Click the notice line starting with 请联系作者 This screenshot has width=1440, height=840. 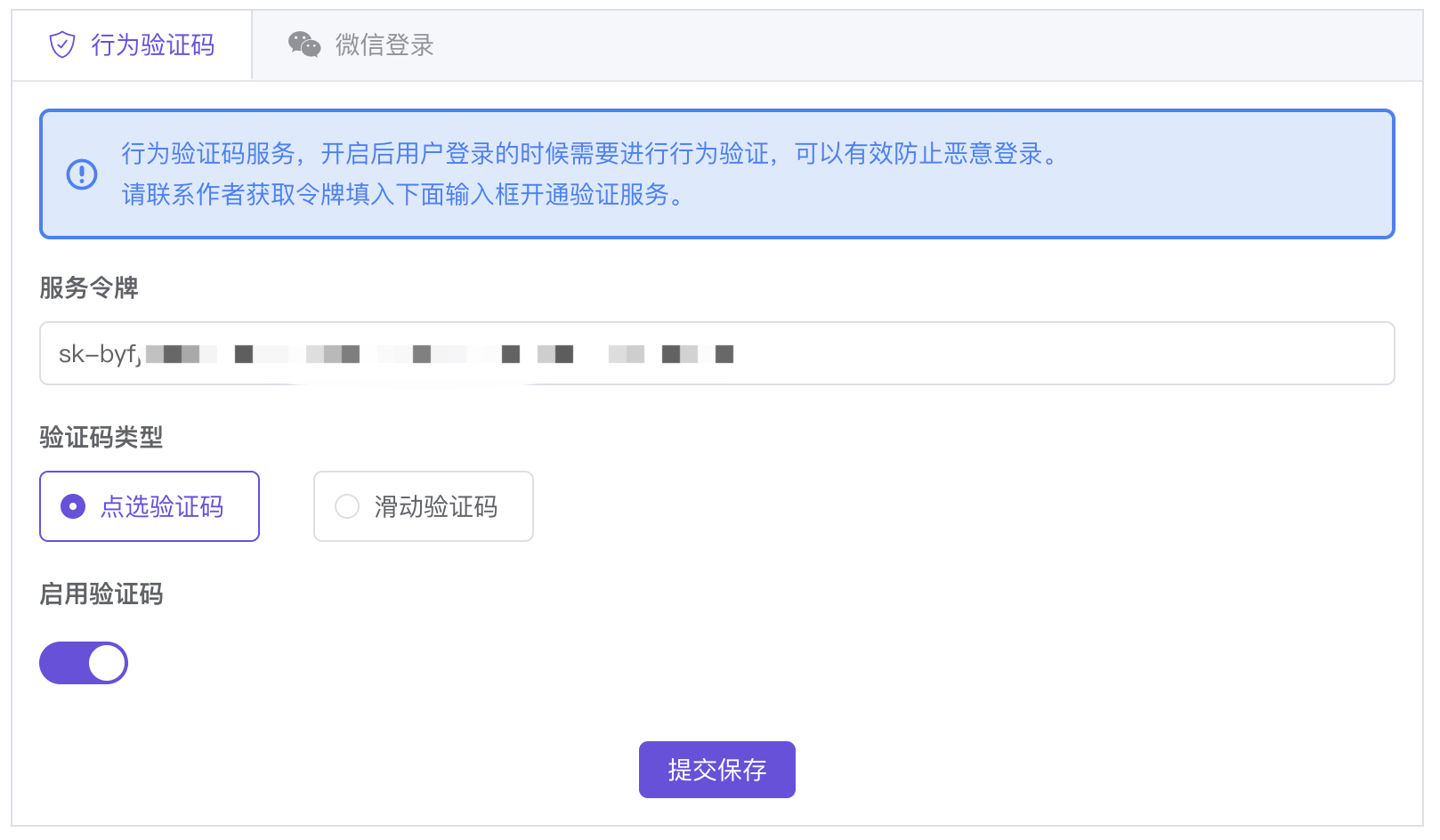click(403, 194)
